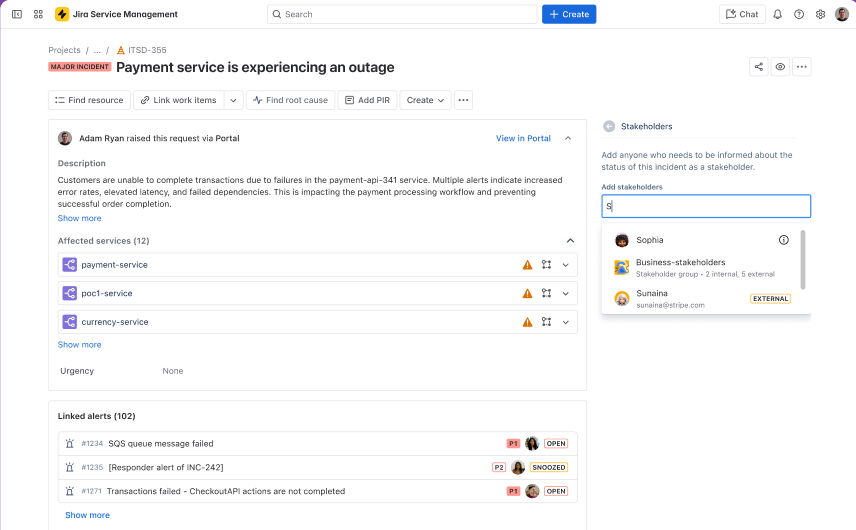Click the Find root cause button

[290, 100]
